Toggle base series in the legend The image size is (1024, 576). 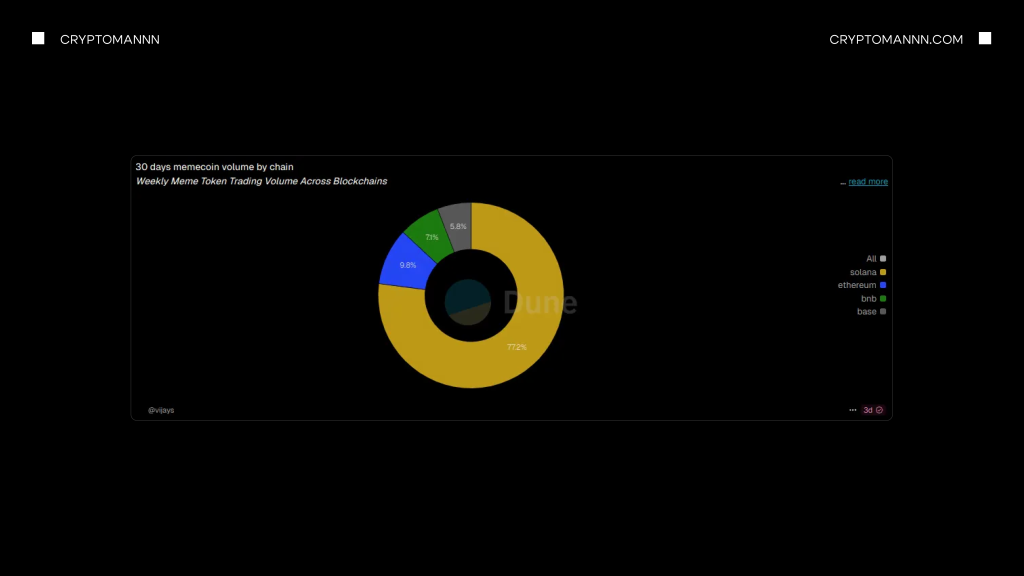click(871, 311)
